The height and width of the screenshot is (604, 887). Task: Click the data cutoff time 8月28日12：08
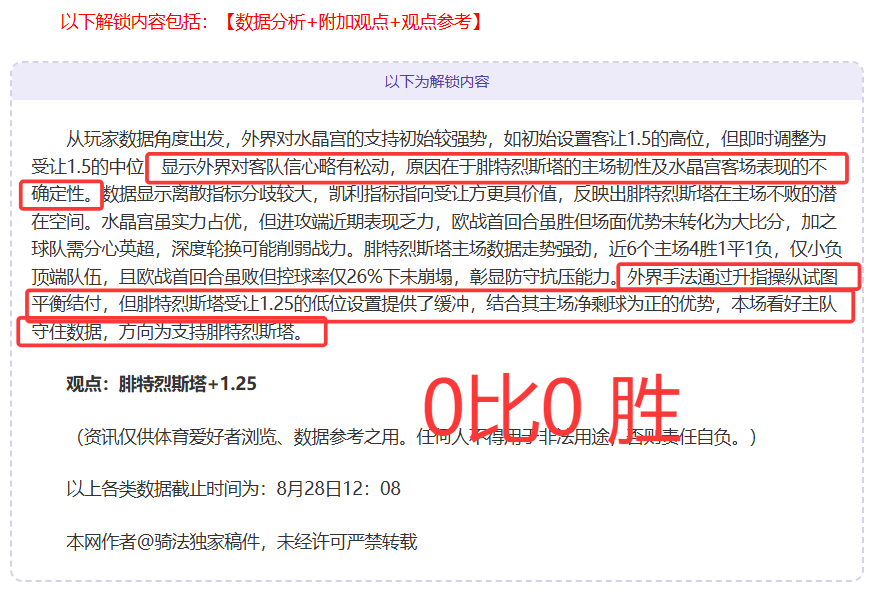click(338, 488)
